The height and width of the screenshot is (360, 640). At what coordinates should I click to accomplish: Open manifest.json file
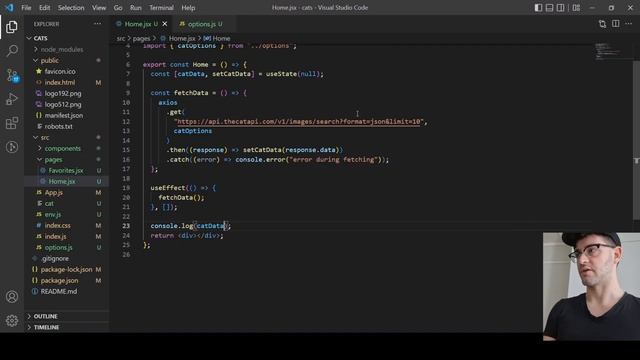[x=67, y=116]
